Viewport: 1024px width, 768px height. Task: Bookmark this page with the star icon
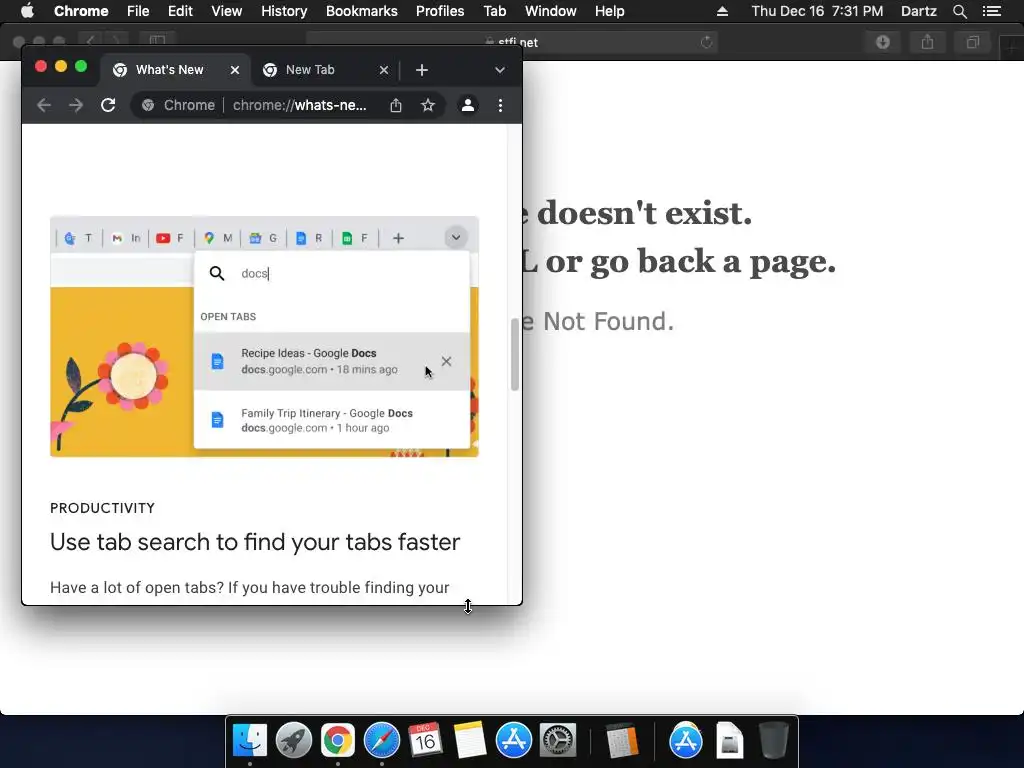(428, 105)
